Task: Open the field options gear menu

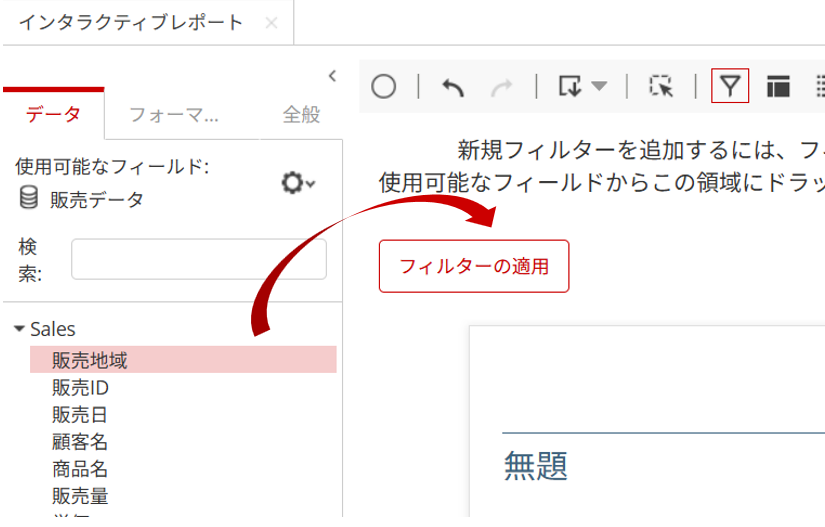Action: click(x=298, y=183)
